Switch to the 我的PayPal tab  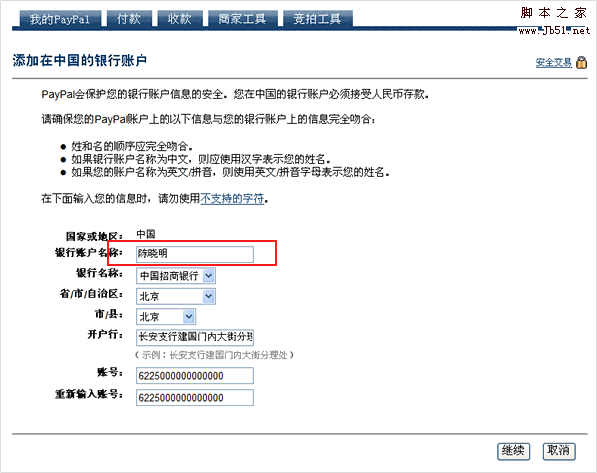[x=60, y=19]
